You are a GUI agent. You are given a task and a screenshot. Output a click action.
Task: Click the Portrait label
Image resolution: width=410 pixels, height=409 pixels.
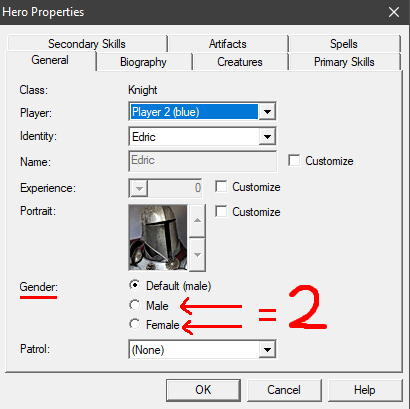coord(38,211)
